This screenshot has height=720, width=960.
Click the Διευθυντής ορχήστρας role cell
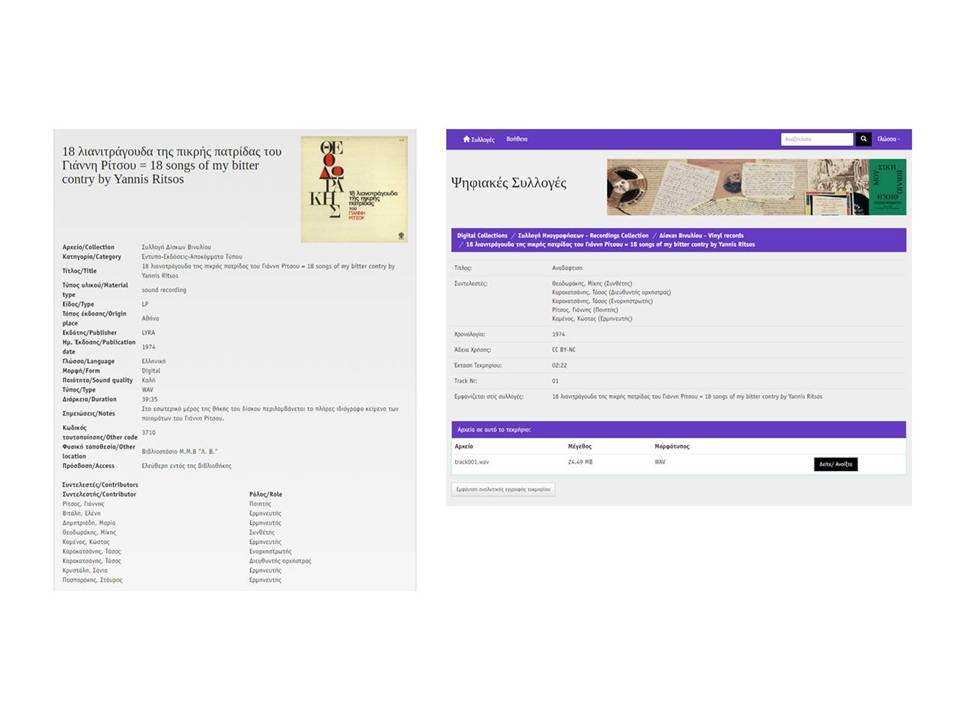click(x=280, y=561)
